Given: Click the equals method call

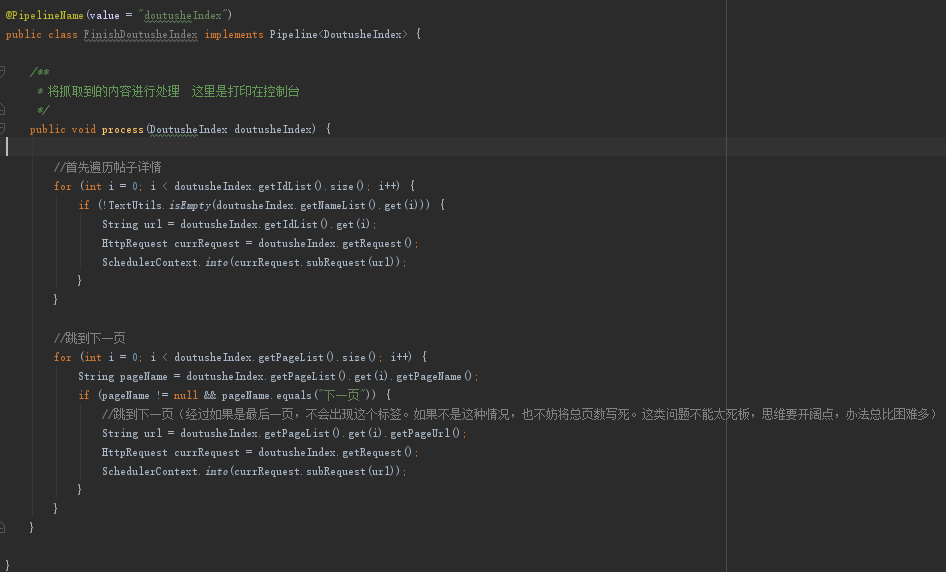Looking at the screenshot, I should 292,395.
